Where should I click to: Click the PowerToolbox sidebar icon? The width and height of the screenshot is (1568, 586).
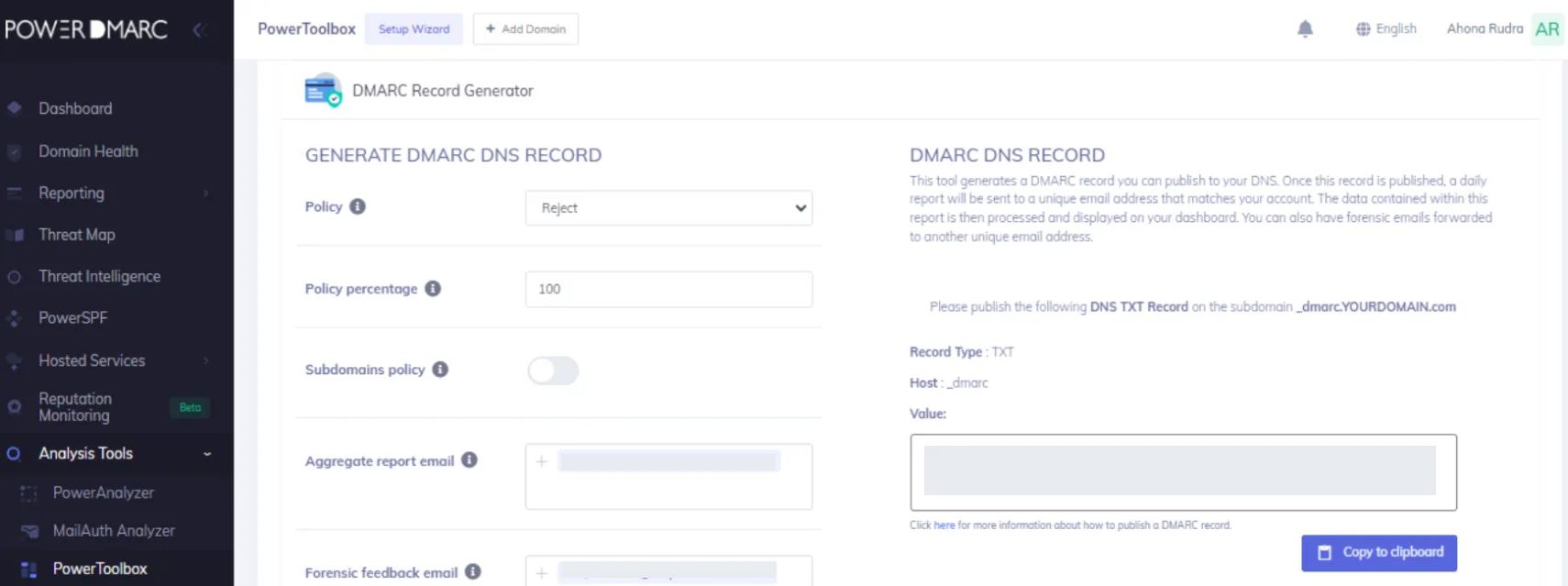[x=28, y=569]
